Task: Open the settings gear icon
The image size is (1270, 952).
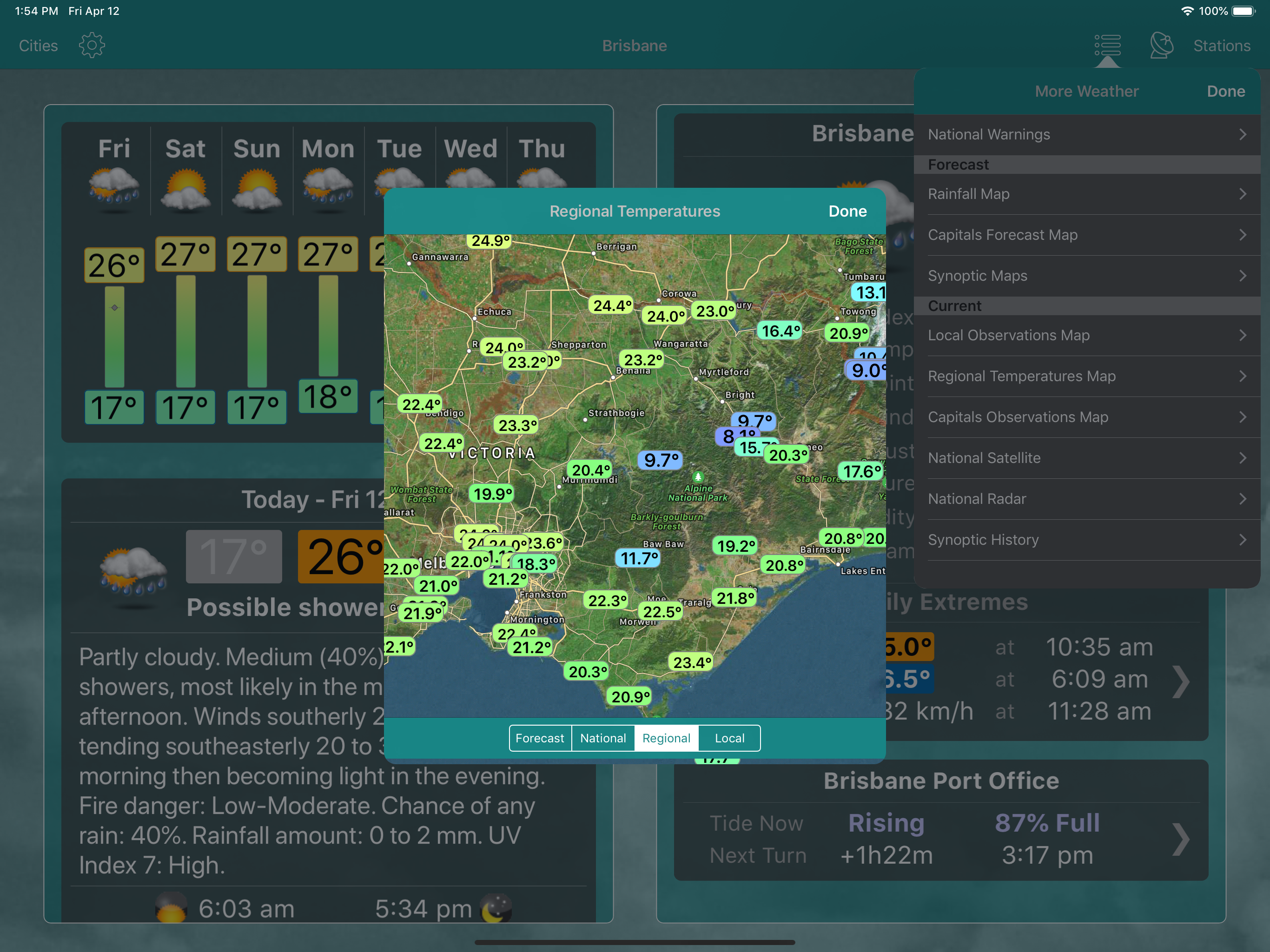Action: pyautogui.click(x=92, y=46)
